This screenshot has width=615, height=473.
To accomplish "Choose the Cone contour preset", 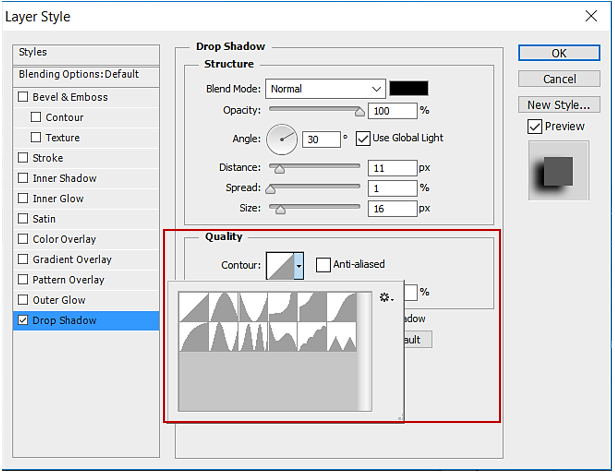I will [223, 307].
